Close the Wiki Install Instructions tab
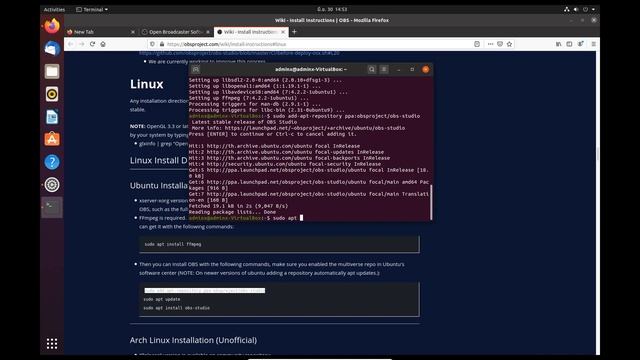Screen dimensions: 640x360 pyautogui.click(x=283, y=32)
